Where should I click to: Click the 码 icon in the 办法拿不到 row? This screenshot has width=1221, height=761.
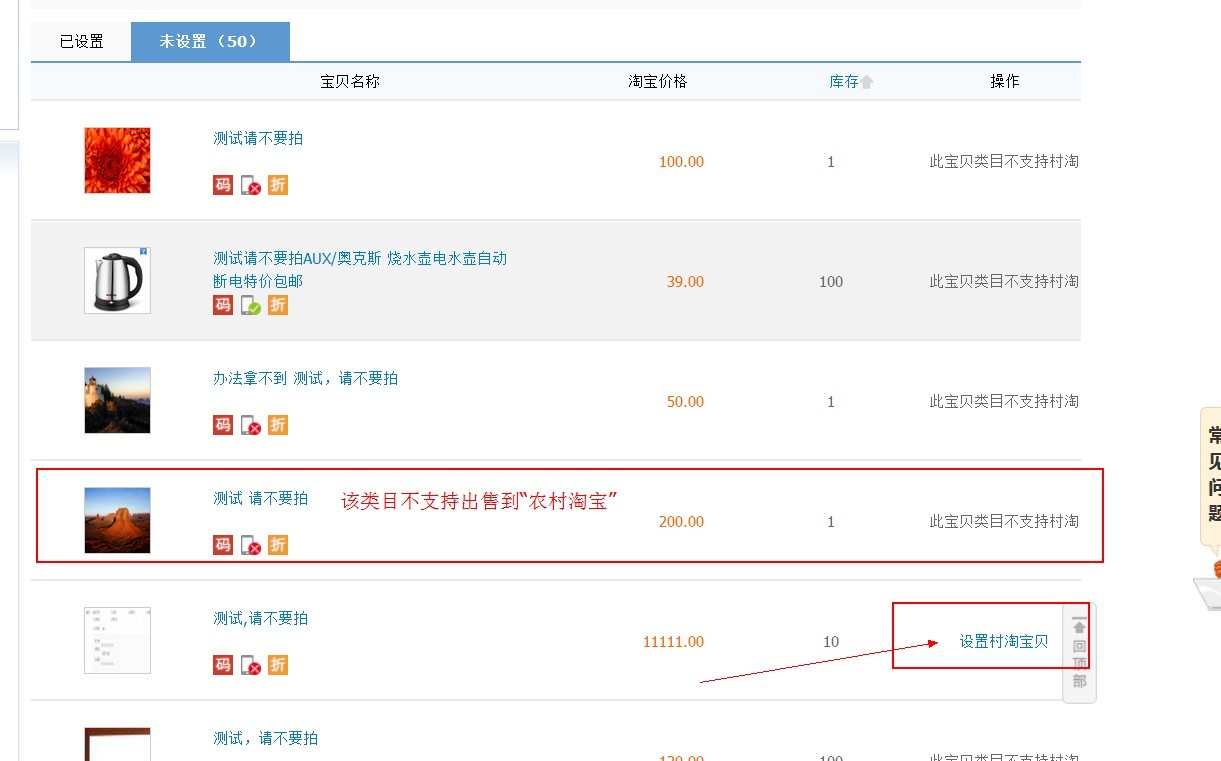(x=223, y=425)
